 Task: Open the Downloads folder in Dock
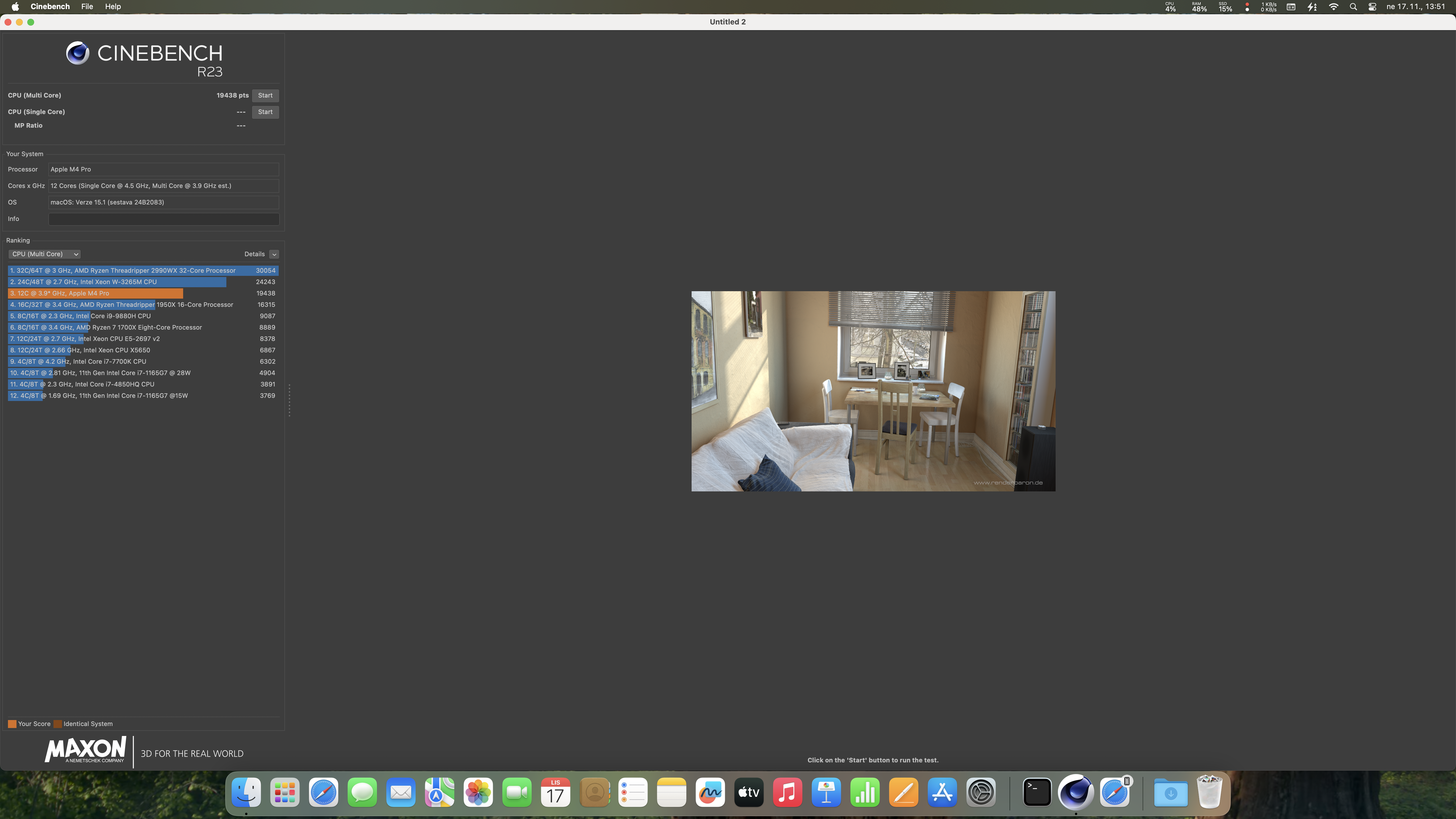pyautogui.click(x=1170, y=793)
